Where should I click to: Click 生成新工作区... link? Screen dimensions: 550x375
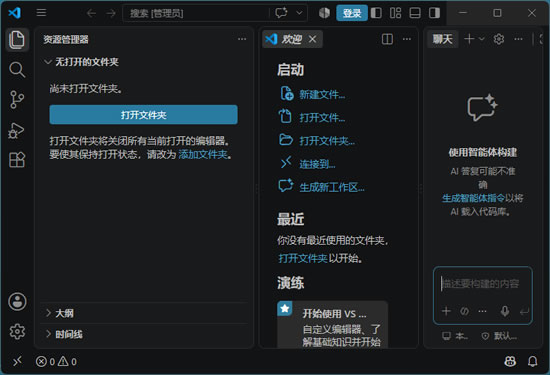click(x=332, y=187)
